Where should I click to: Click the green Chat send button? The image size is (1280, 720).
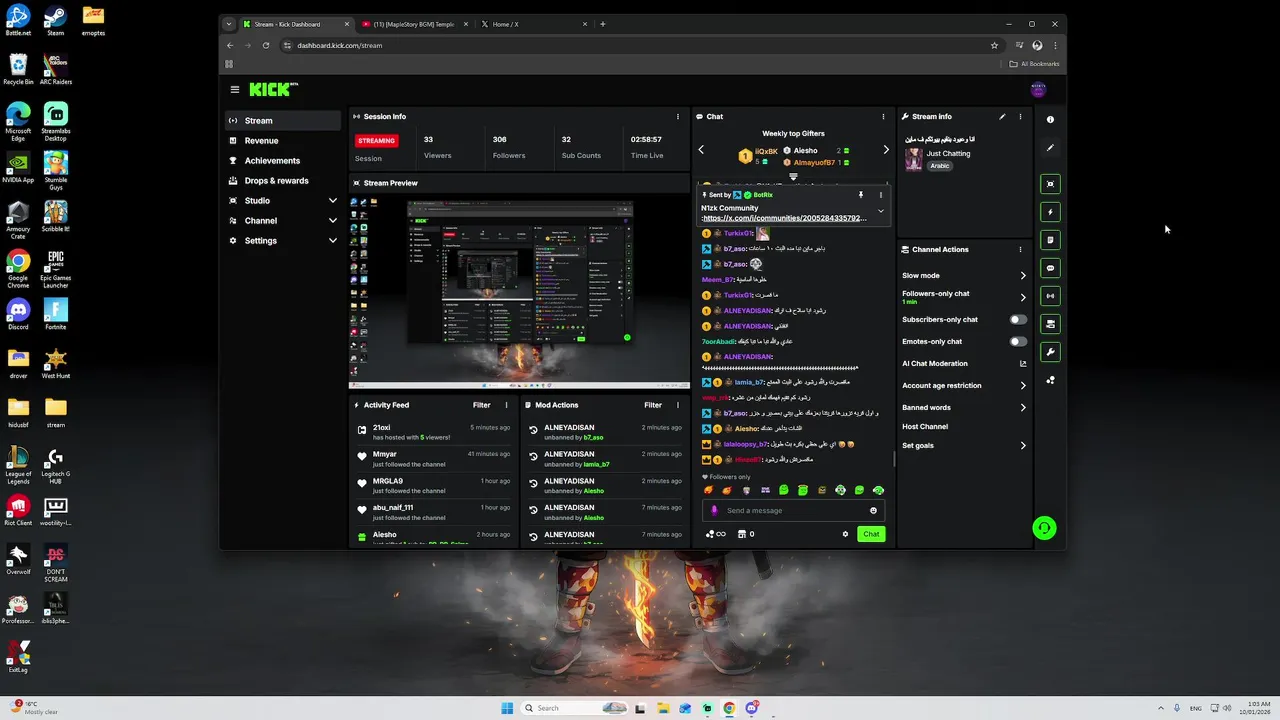click(871, 534)
